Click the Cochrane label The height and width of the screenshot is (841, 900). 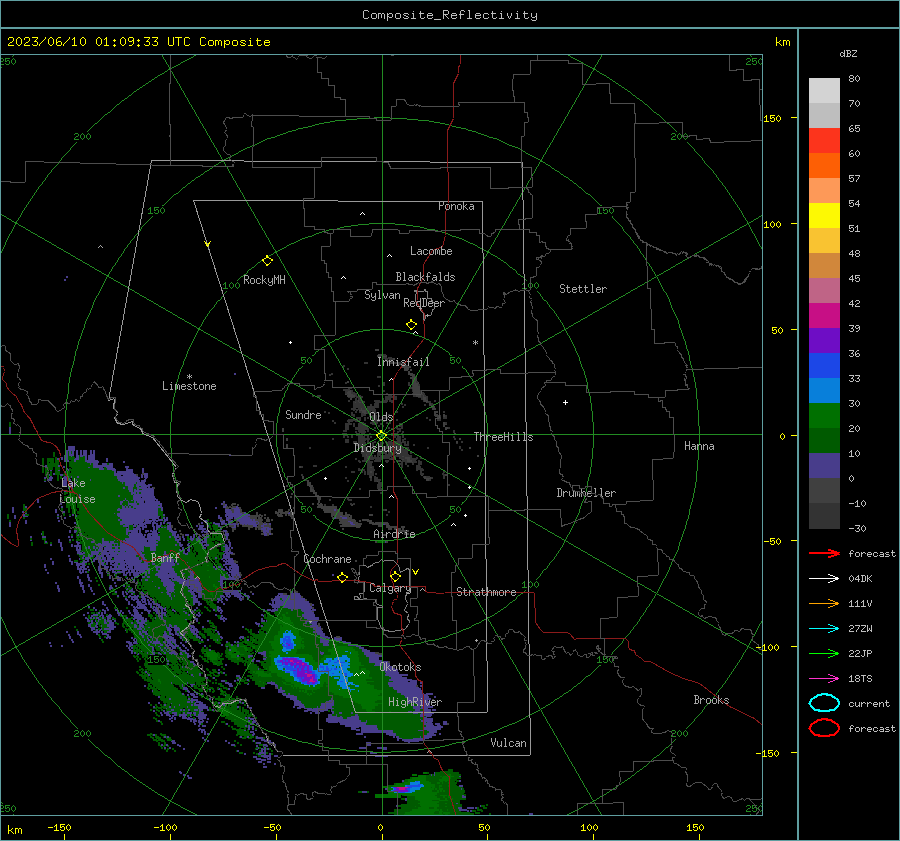click(327, 559)
